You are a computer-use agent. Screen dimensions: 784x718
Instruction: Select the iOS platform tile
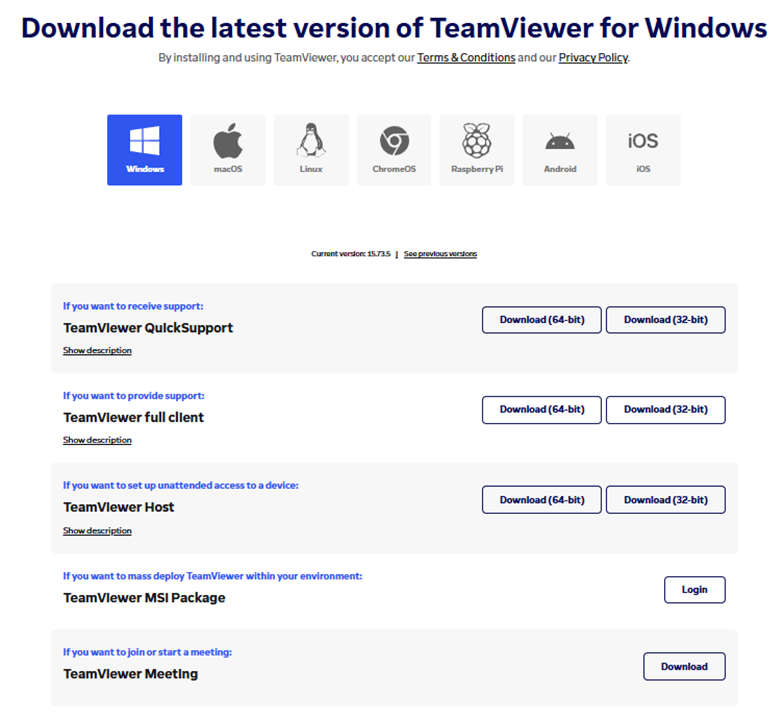643,150
